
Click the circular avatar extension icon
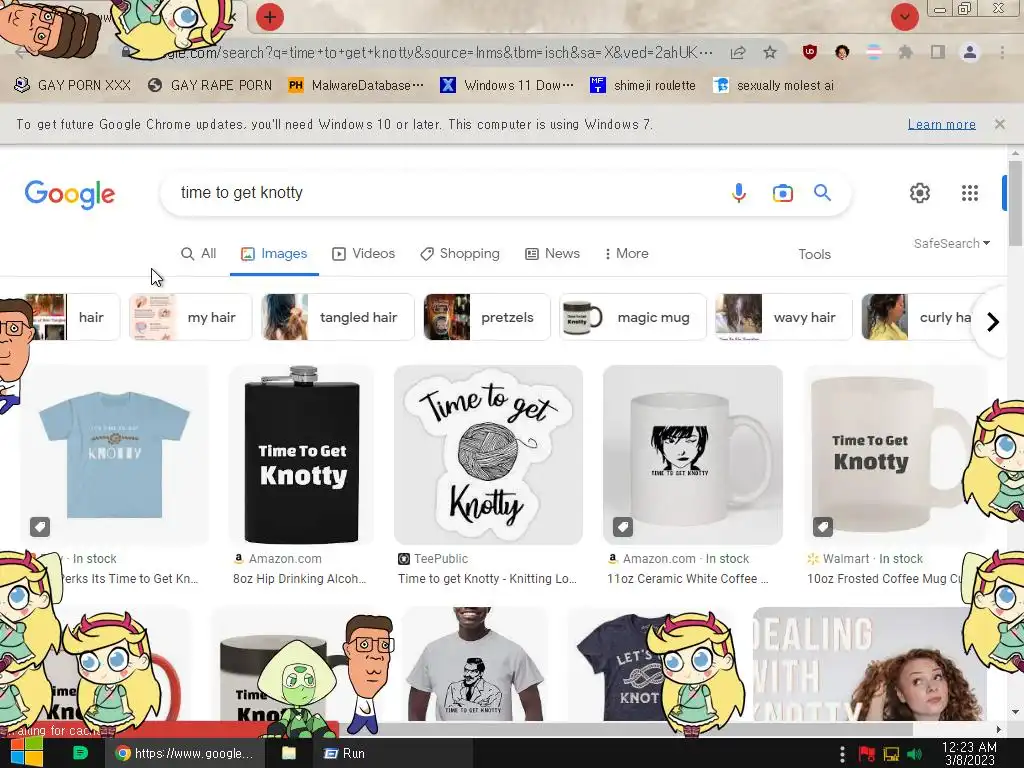[x=842, y=52]
